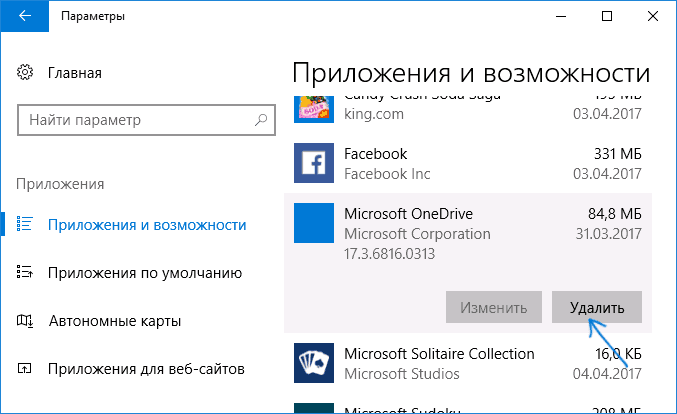The image size is (677, 414).
Task: Select the Microsoft OneDrive app name
Action: click(x=408, y=214)
